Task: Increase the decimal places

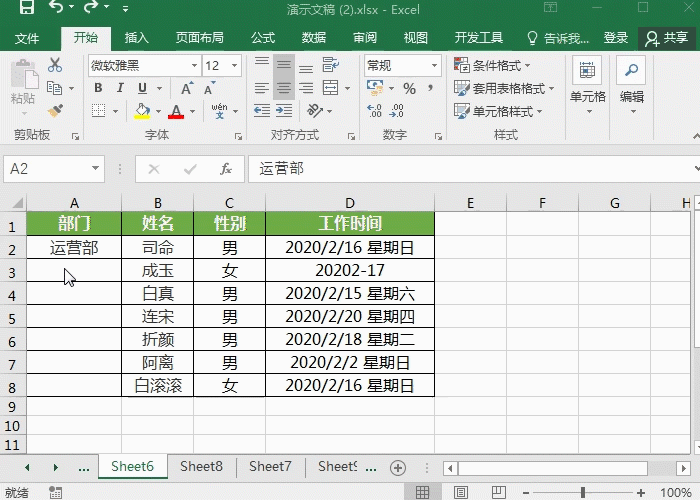Action: 374,111
